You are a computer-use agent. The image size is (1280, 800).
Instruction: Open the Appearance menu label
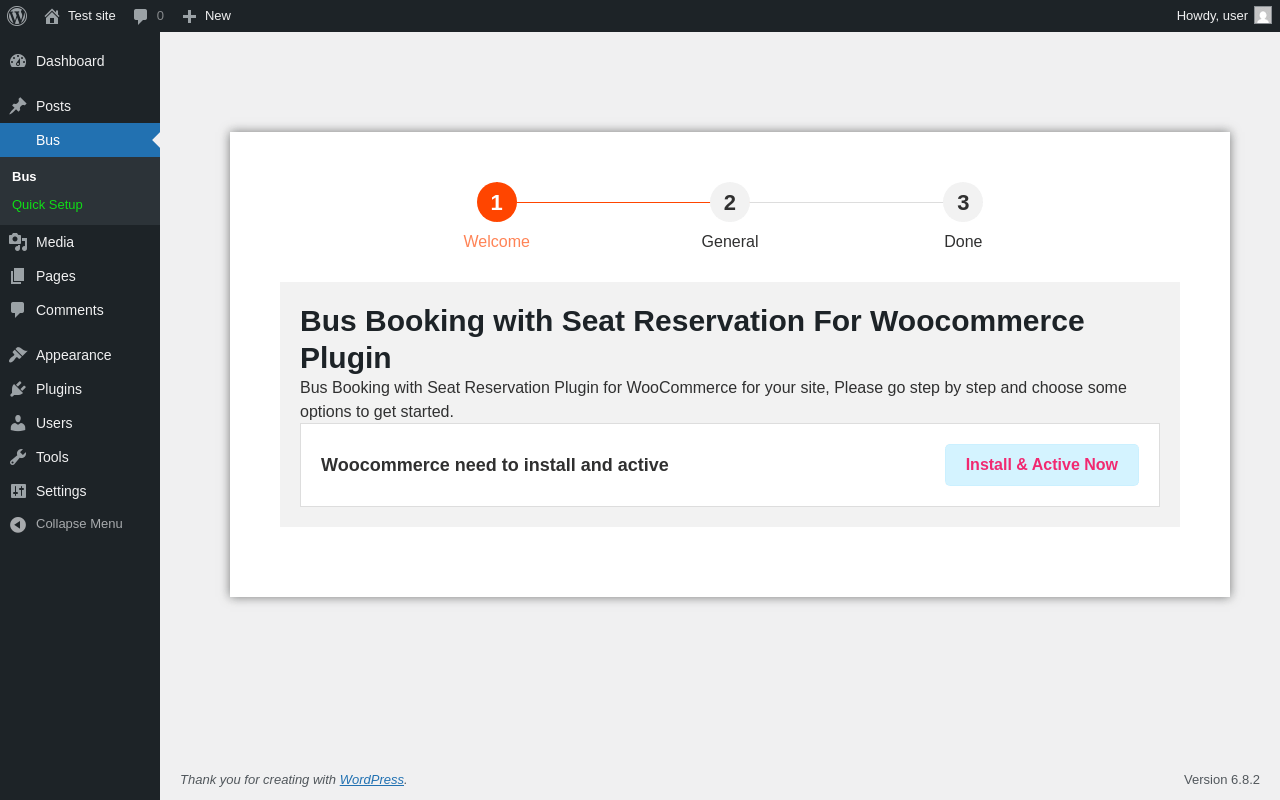click(x=74, y=355)
